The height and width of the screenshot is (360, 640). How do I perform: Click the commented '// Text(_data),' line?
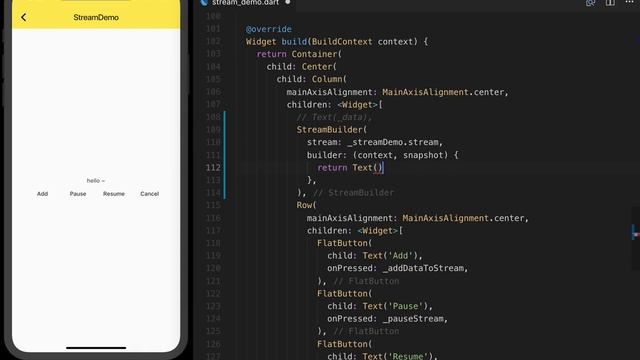pyautogui.click(x=334, y=117)
